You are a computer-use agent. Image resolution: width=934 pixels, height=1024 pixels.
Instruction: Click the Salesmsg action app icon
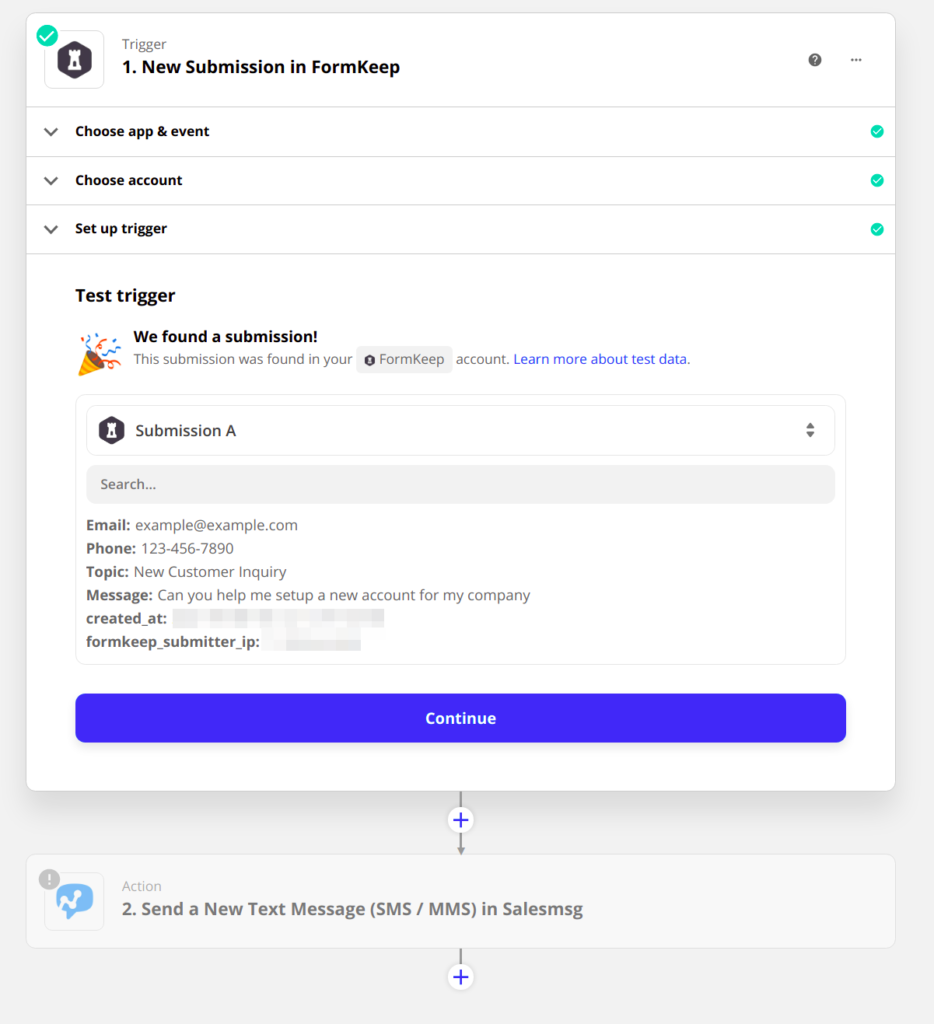tap(74, 901)
